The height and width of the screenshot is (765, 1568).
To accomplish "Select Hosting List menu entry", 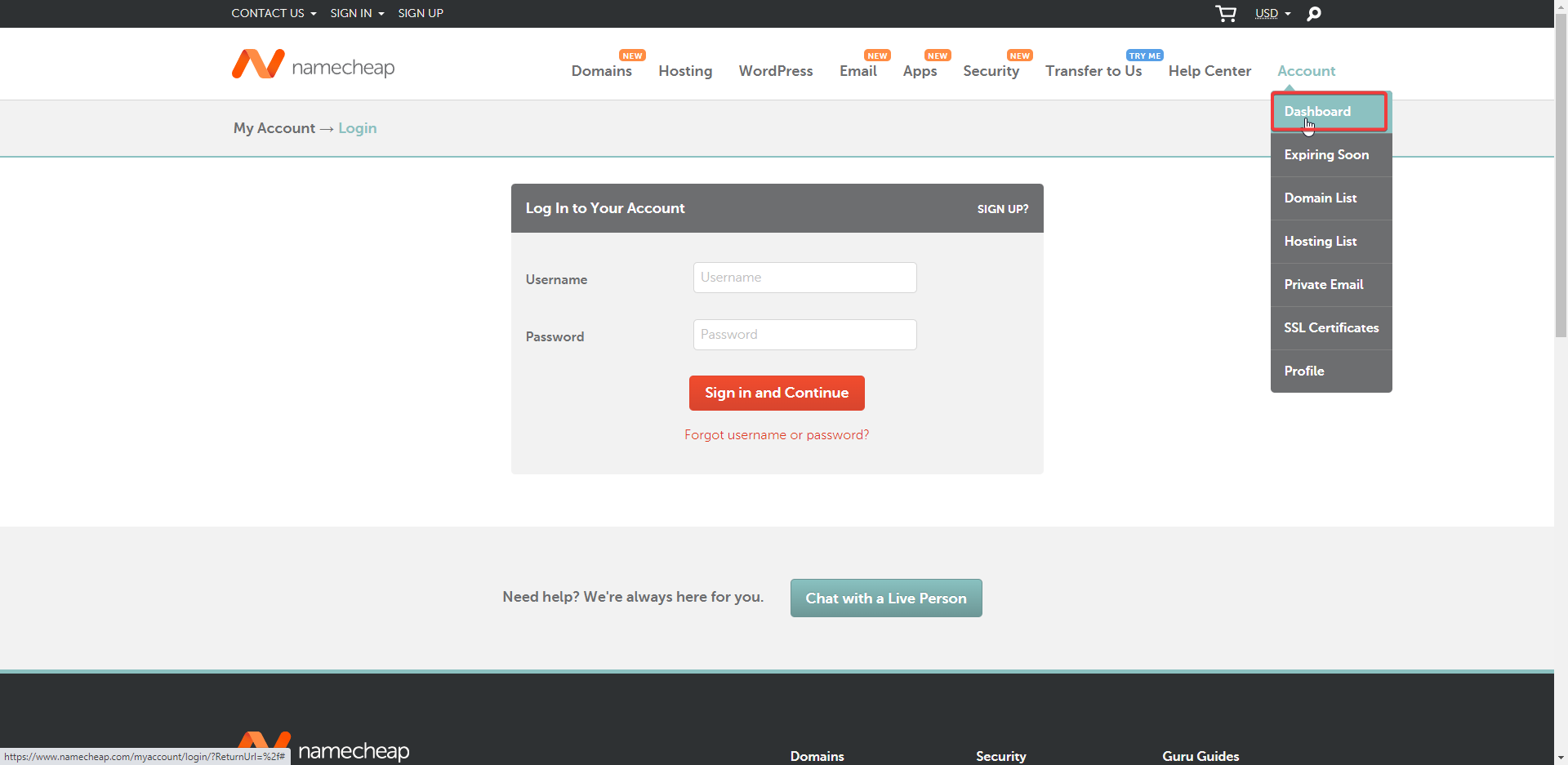I will [x=1331, y=242].
